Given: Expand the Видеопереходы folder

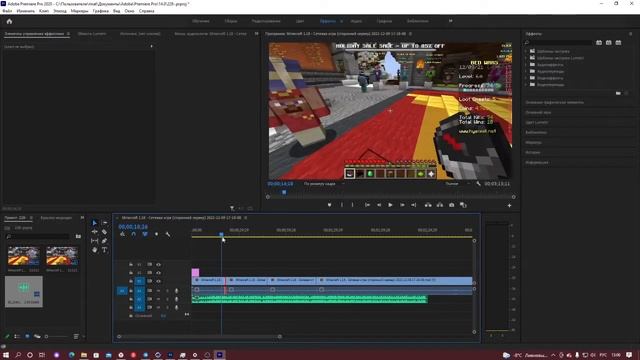Looking at the screenshot, I should click(x=527, y=84).
